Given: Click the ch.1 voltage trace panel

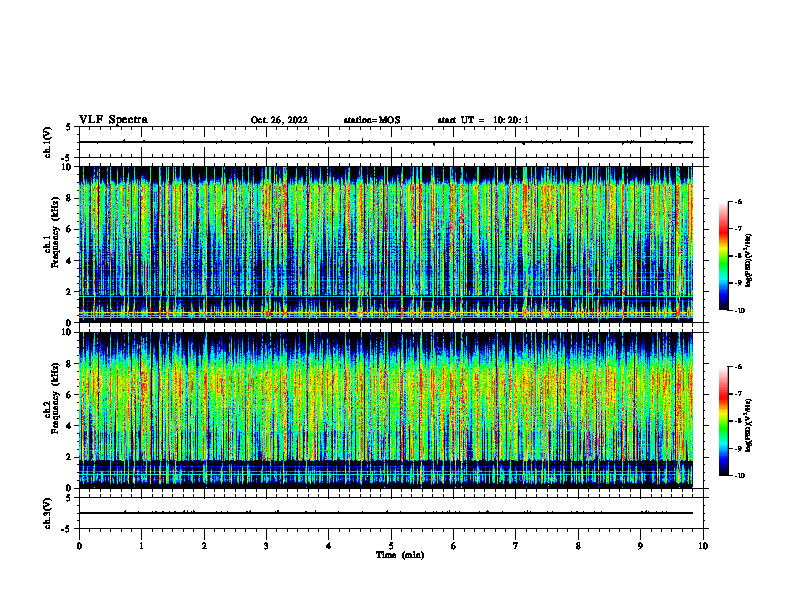Looking at the screenshot, I should (x=391, y=142).
